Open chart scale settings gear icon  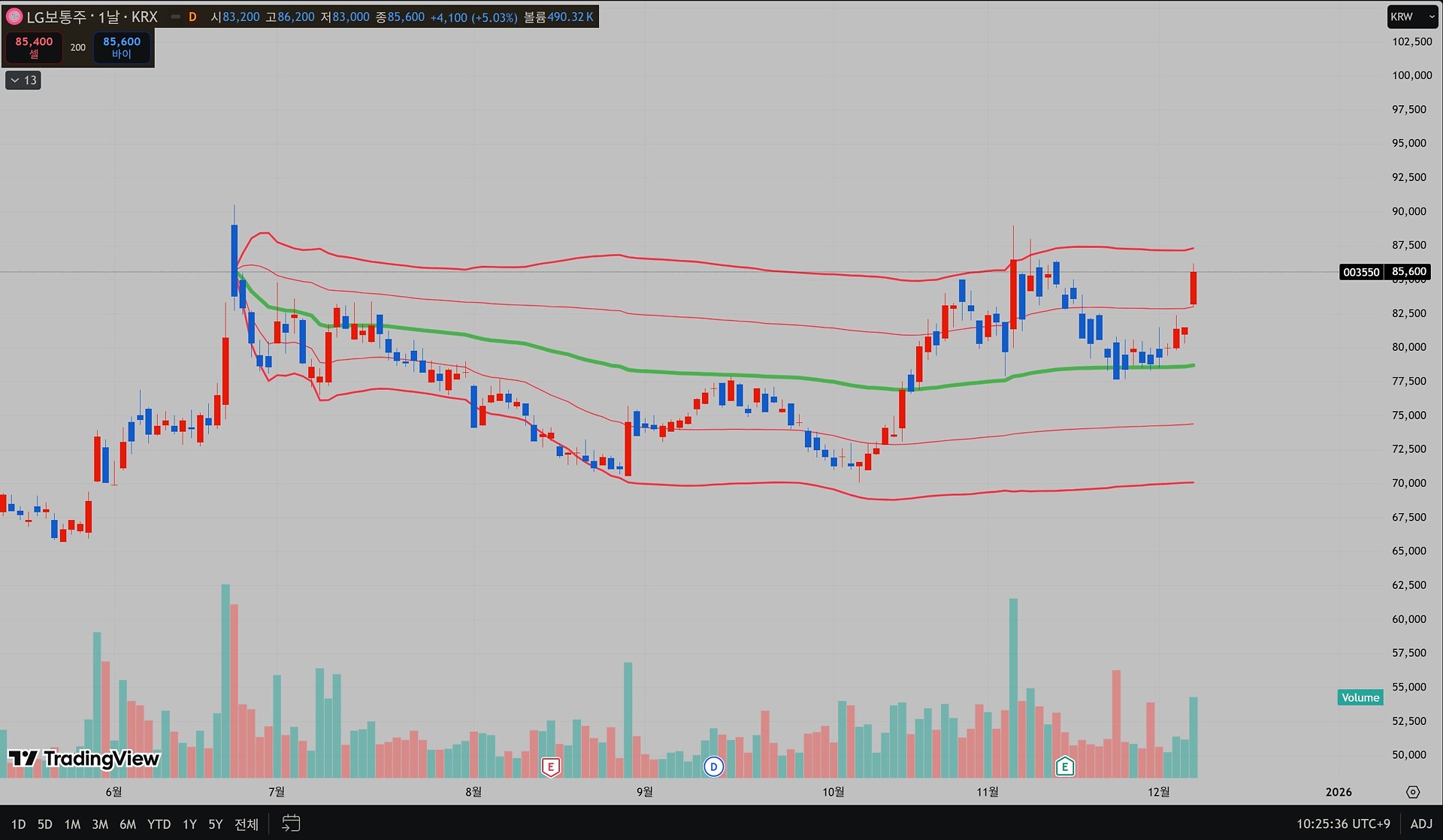(x=1413, y=792)
